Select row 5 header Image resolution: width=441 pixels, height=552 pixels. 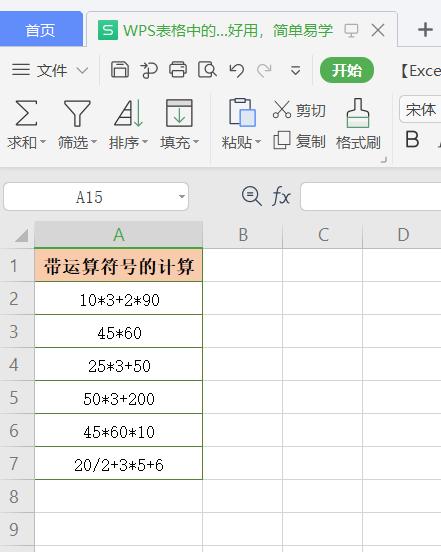point(17,397)
